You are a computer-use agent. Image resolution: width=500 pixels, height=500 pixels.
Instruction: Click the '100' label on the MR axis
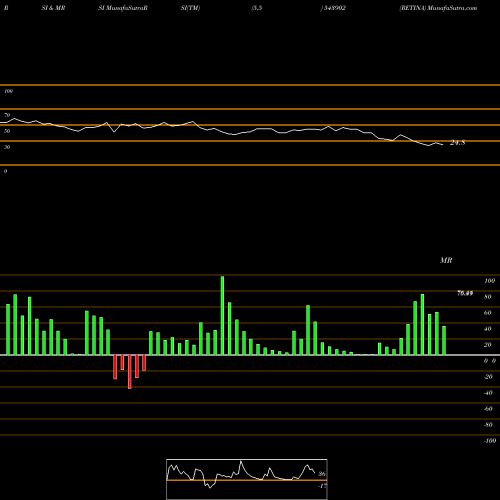(489, 281)
